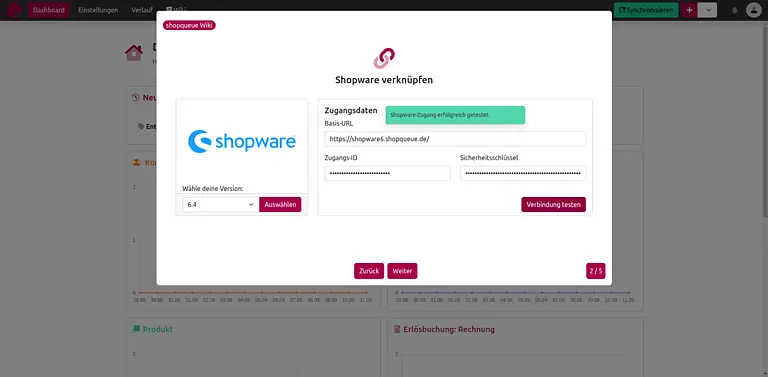Image resolution: width=768 pixels, height=377 pixels.
Task: Open the user avatar menu
Action: pyautogui.click(x=754, y=10)
